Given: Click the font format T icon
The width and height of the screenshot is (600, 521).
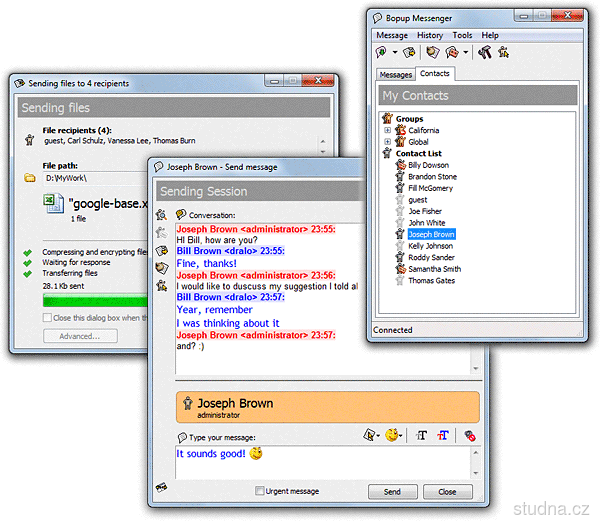Looking at the screenshot, I should coord(421,435).
